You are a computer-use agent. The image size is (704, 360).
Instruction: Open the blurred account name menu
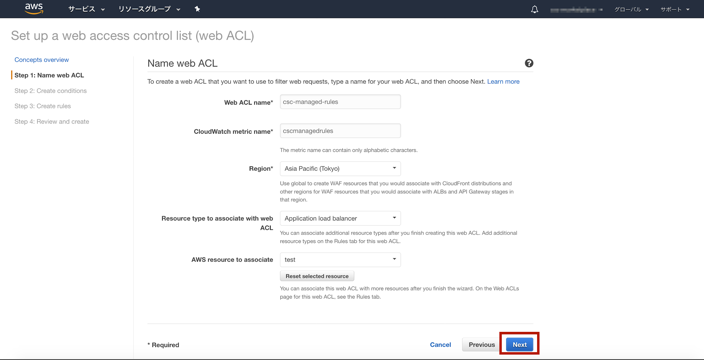(576, 9)
